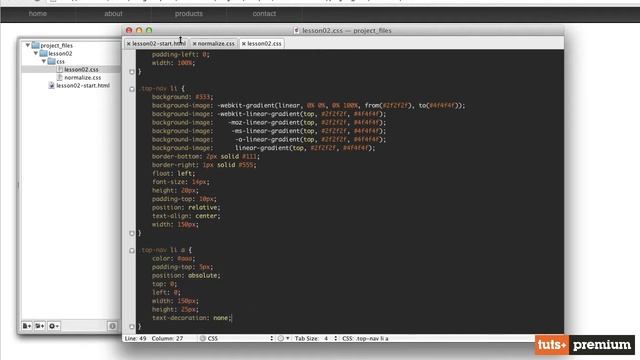Viewport: 640px width, 360px height.
Task: Click the products link in browser nav
Action: pos(189,13)
